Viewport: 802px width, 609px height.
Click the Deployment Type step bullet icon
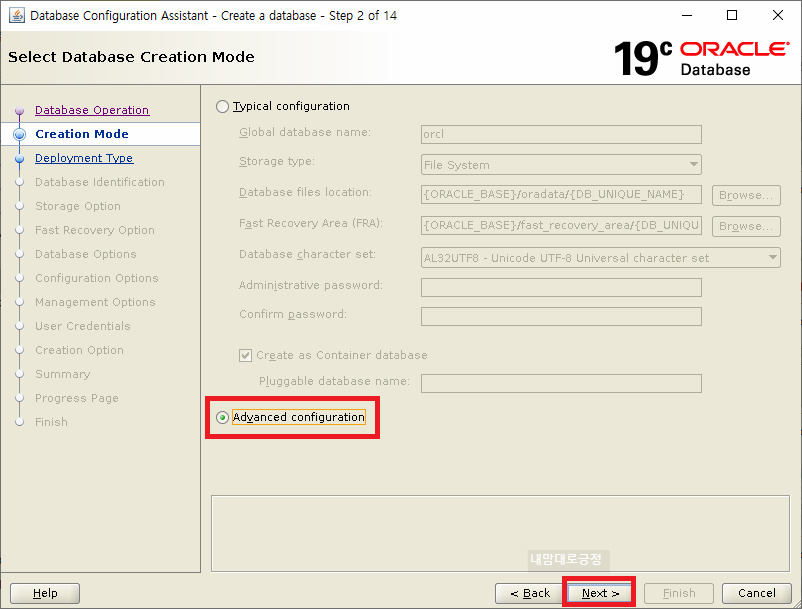coord(19,159)
